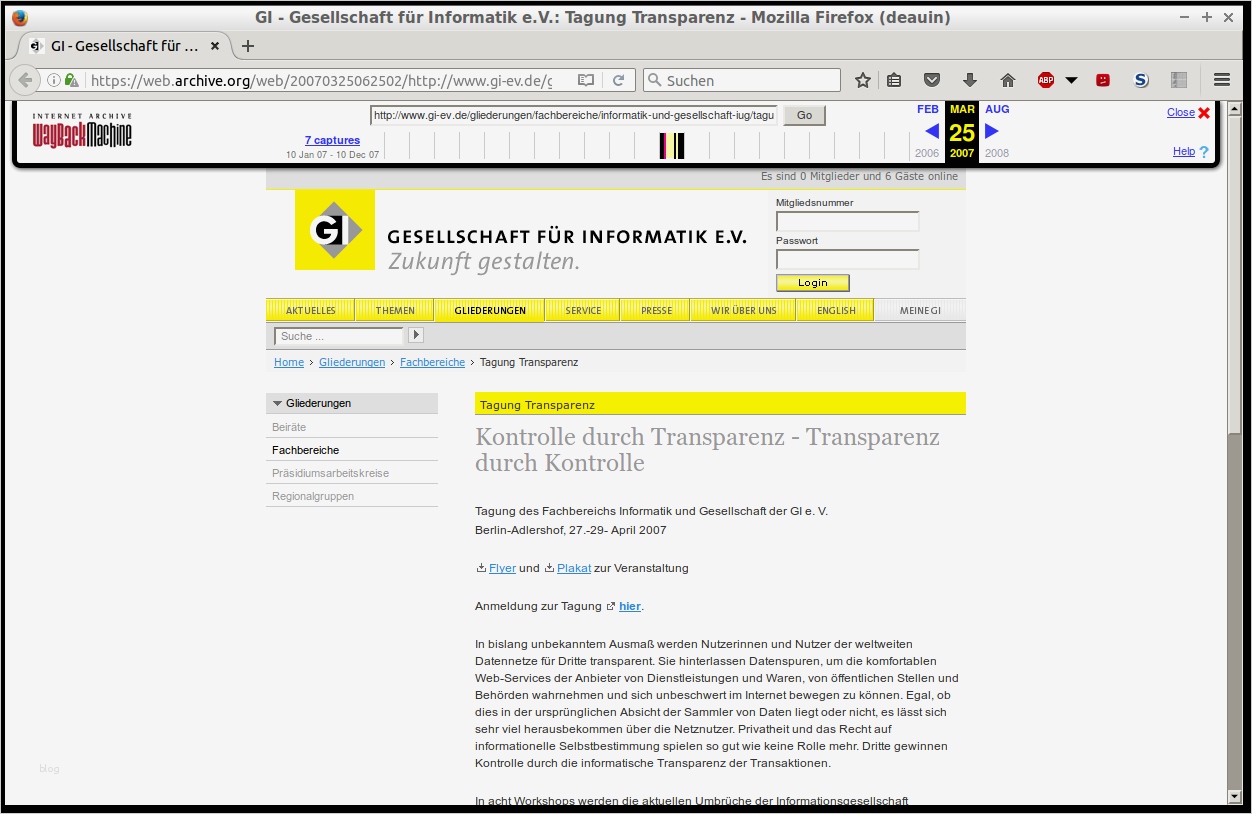Click the Mitgliedsnummer input field
Screen dimensions: 1252x814
(847, 221)
